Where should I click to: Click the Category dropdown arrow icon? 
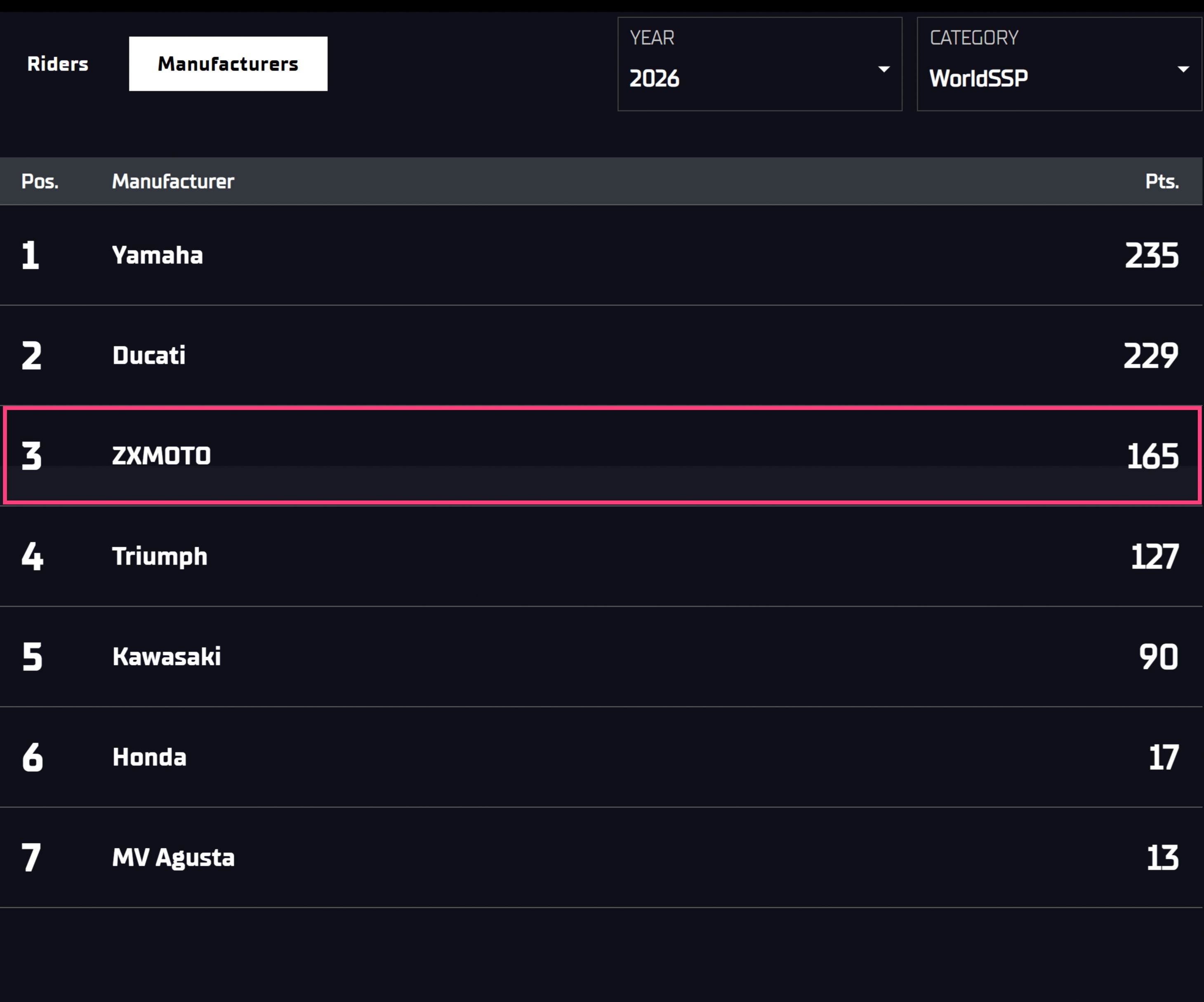[x=1183, y=69]
